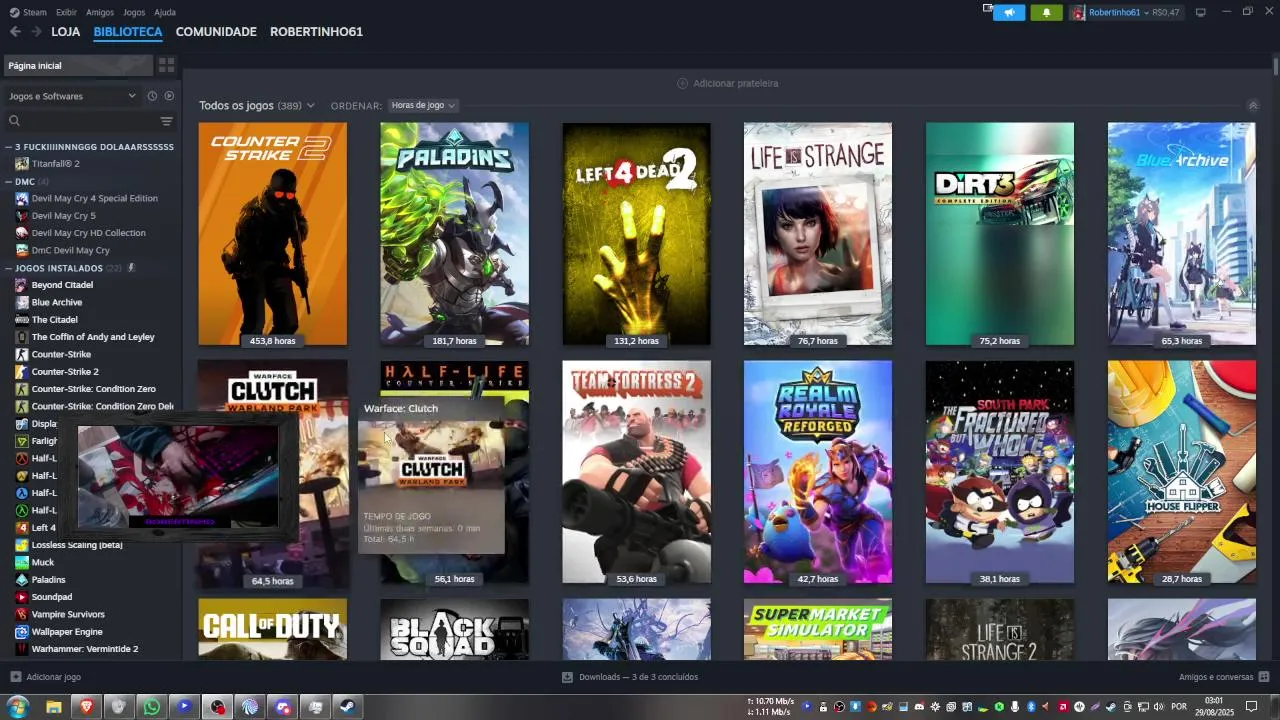Image resolution: width=1280 pixels, height=720 pixels.
Task: Open the DiRT 3 Complete Edition cover
Action: click(1000, 234)
